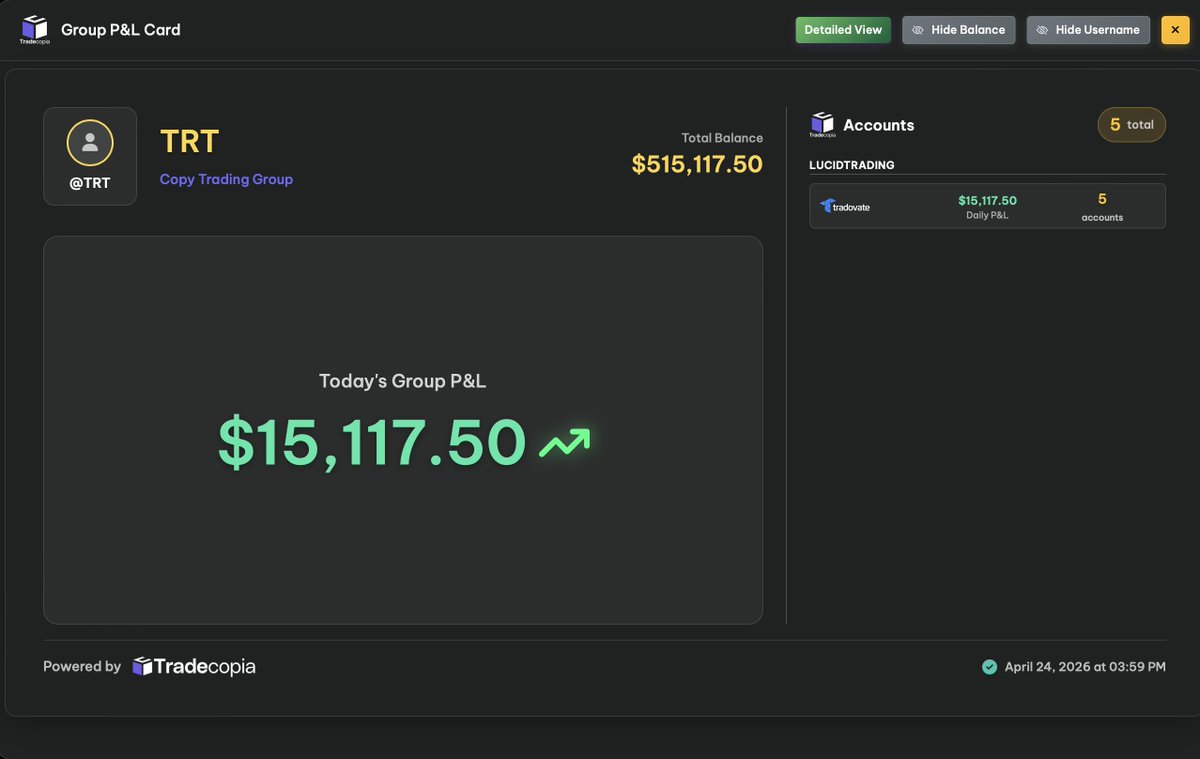Click the Group P&L Card title
Viewport: 1200px width, 759px height.
pyautogui.click(x=121, y=30)
